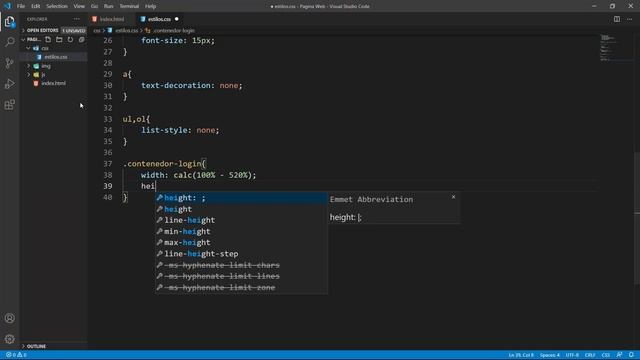Open the File menu

pyautogui.click(x=21, y=6)
